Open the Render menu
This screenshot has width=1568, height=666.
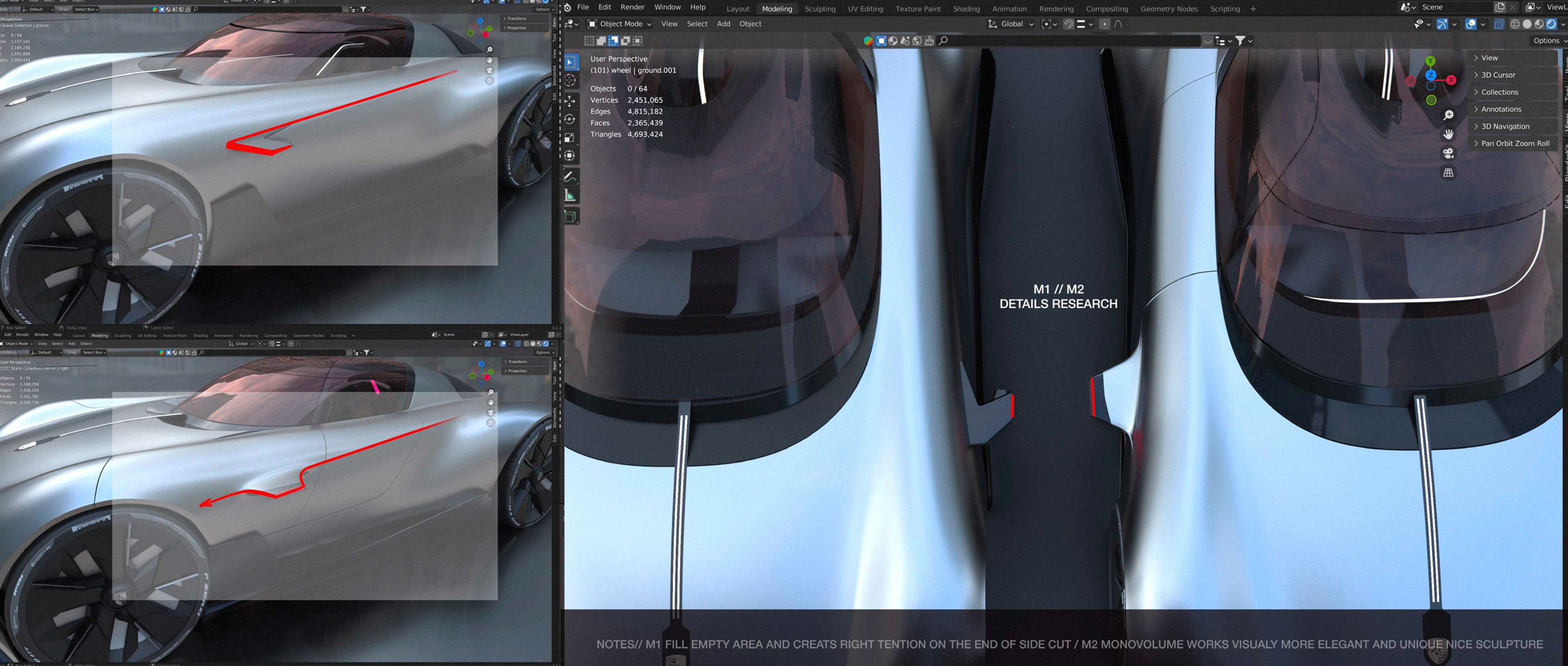coord(633,7)
